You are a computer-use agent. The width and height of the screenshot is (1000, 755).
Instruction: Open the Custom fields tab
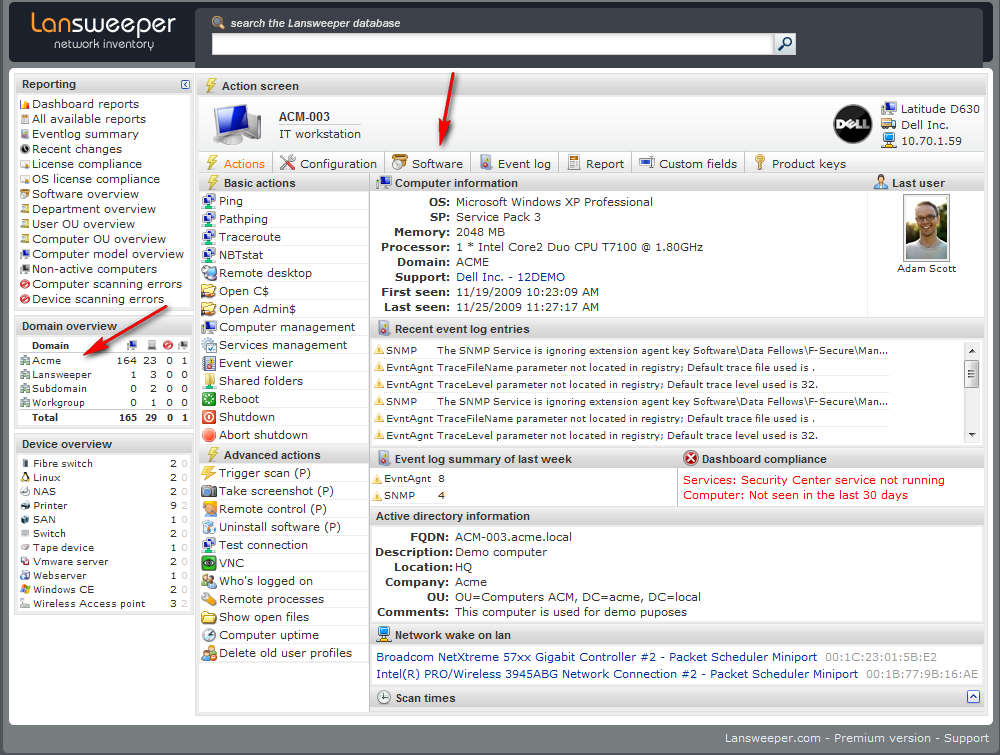pos(689,163)
